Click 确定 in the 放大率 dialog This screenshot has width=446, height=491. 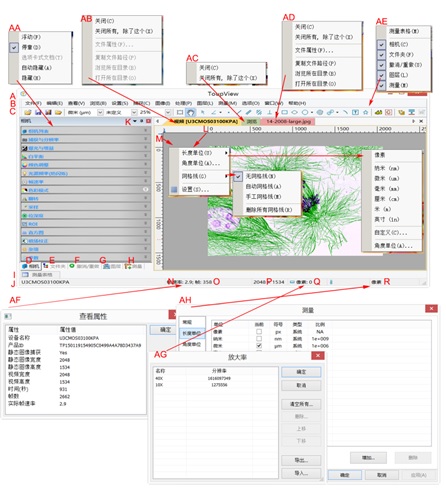(301, 372)
